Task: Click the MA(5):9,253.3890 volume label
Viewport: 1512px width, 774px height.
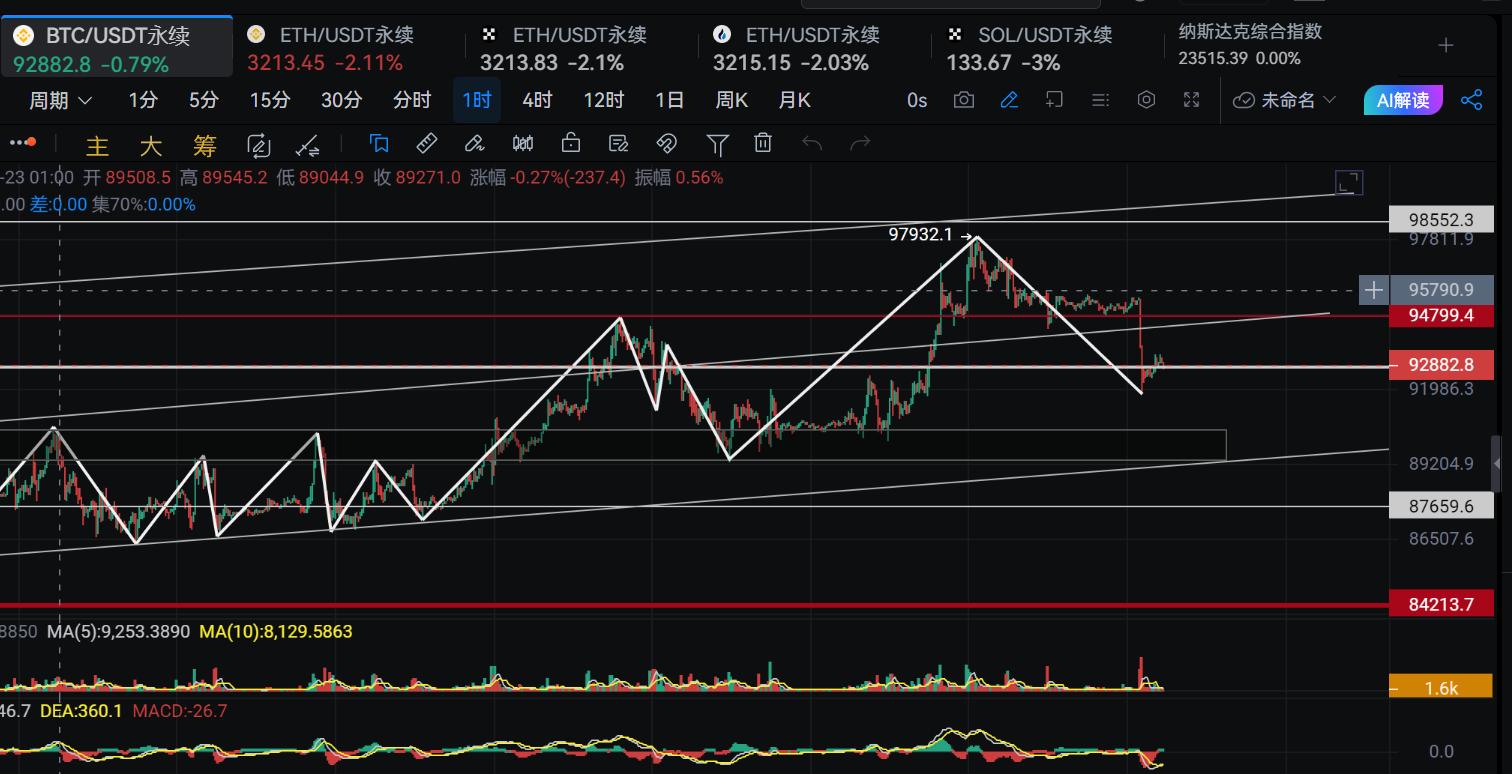Action: tap(119, 631)
